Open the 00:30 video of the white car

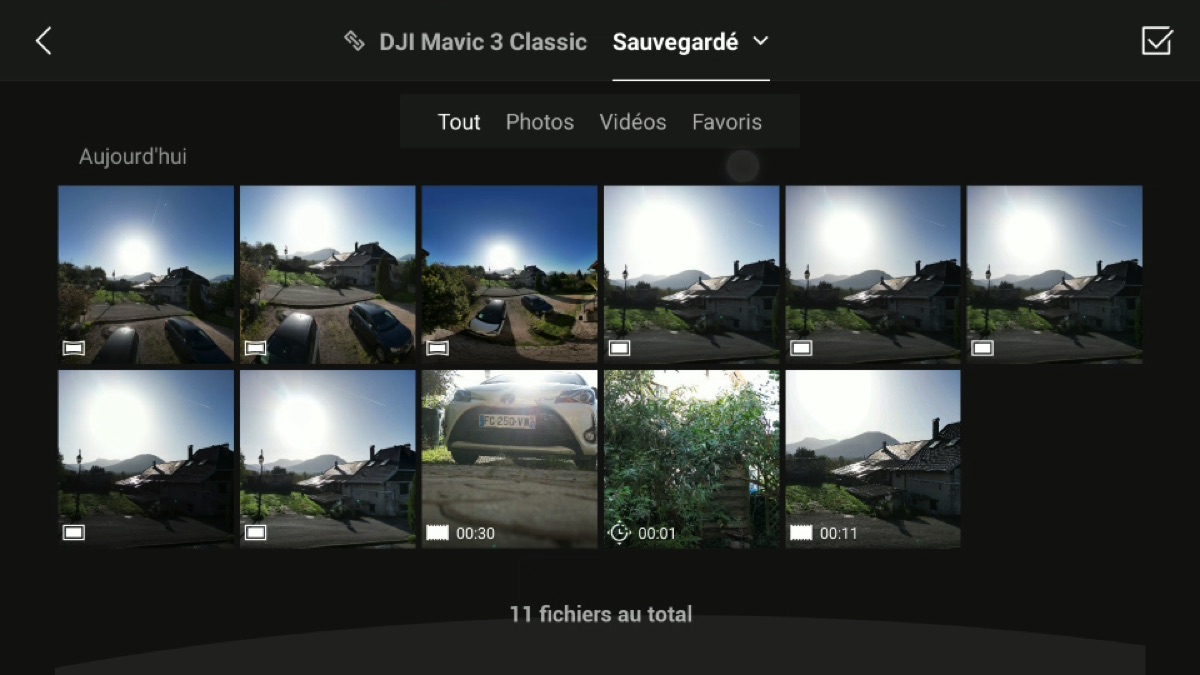[510, 459]
